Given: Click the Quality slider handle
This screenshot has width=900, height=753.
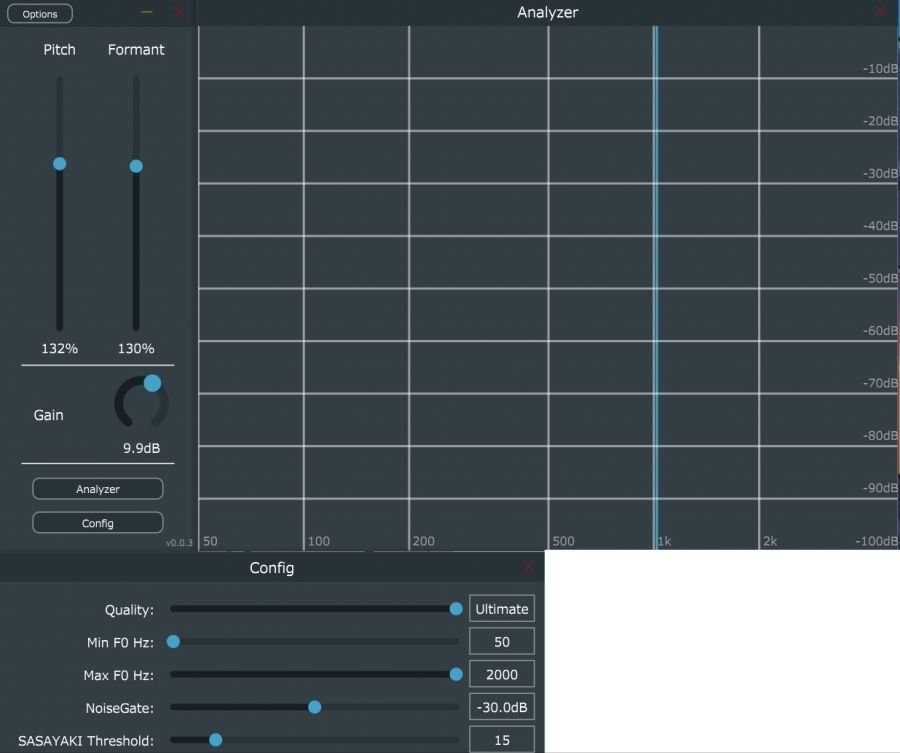Looking at the screenshot, I should coord(456,609).
